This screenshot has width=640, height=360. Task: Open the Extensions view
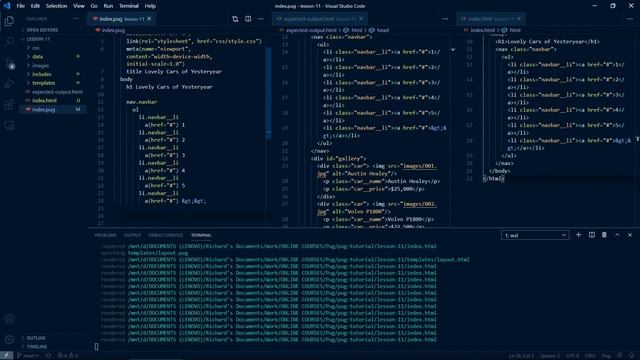[9, 105]
